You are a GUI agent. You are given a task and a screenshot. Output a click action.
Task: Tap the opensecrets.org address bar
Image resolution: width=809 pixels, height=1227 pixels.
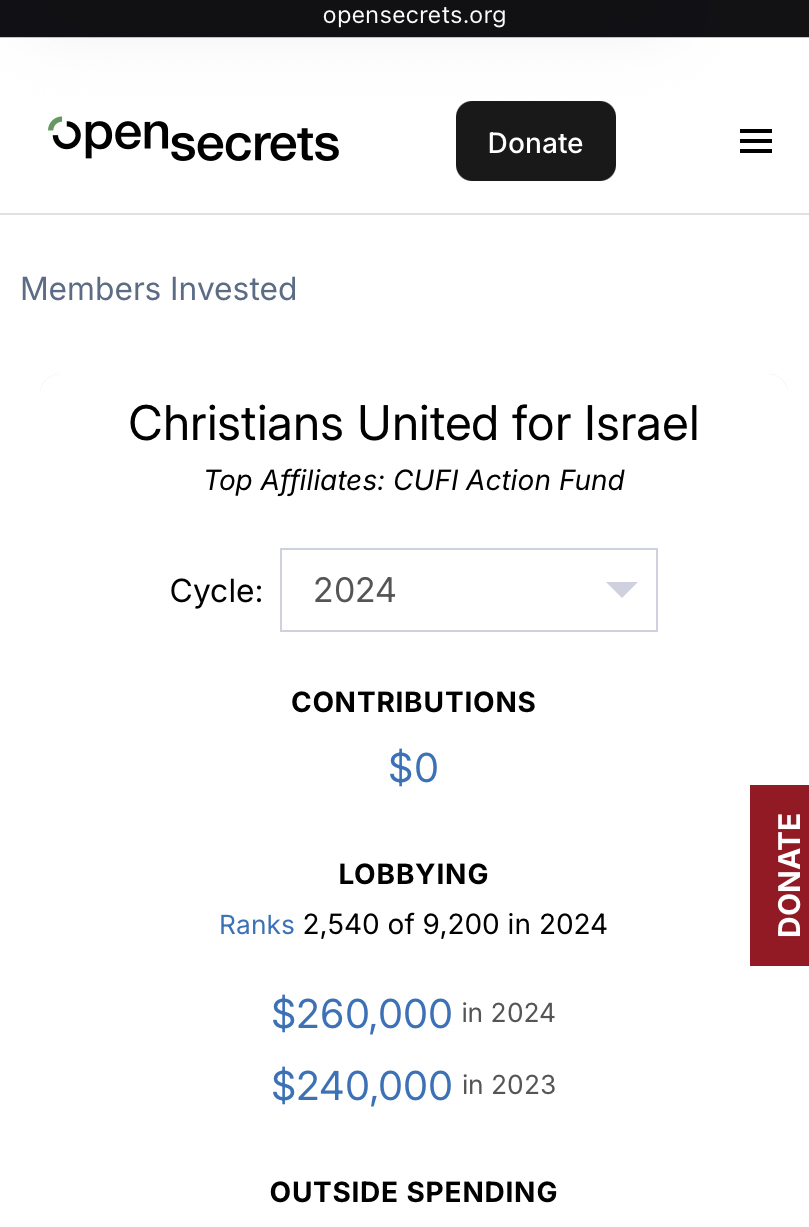pyautogui.click(x=414, y=16)
